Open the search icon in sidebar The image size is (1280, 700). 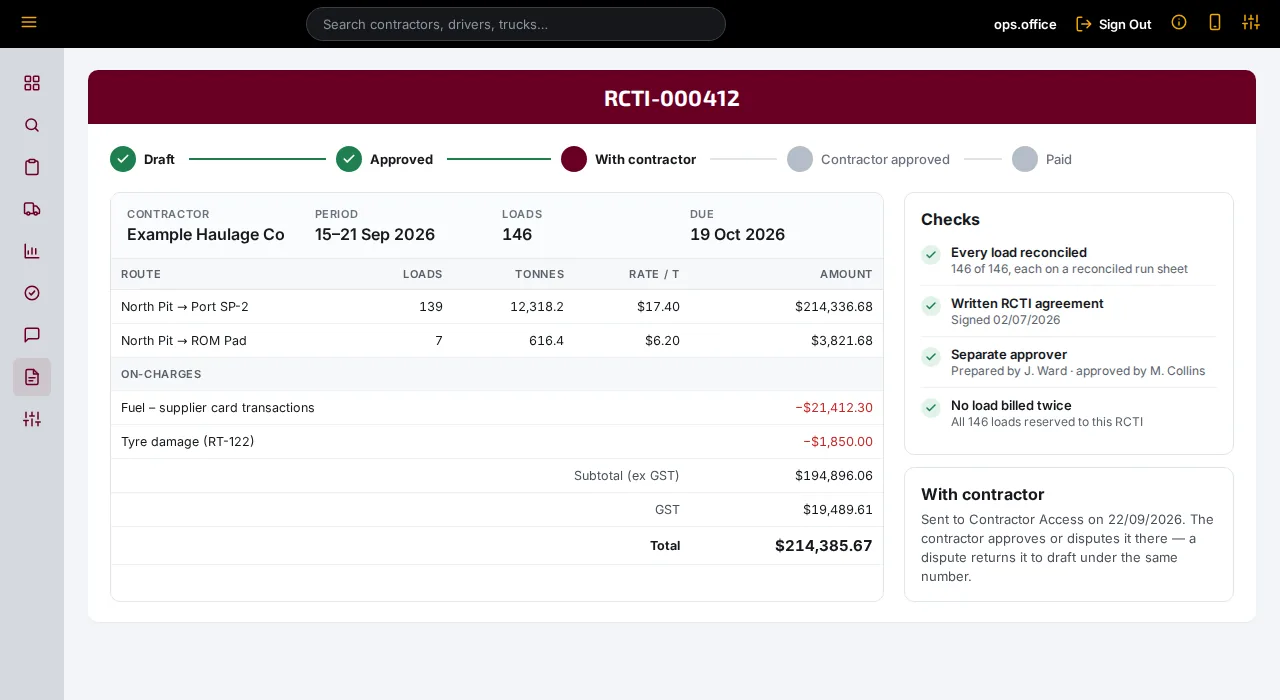click(32, 125)
